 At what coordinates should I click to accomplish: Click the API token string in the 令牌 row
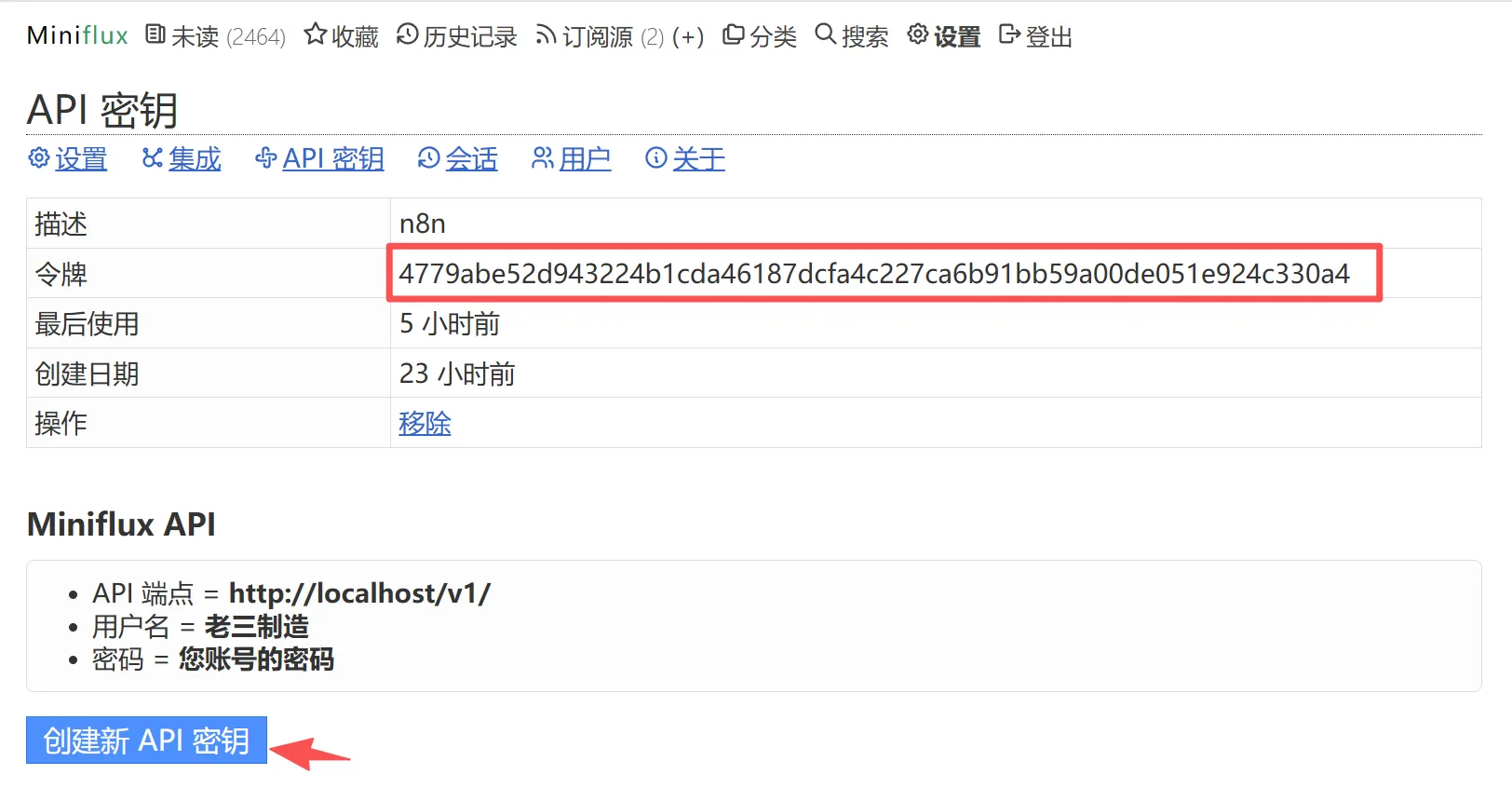874,274
